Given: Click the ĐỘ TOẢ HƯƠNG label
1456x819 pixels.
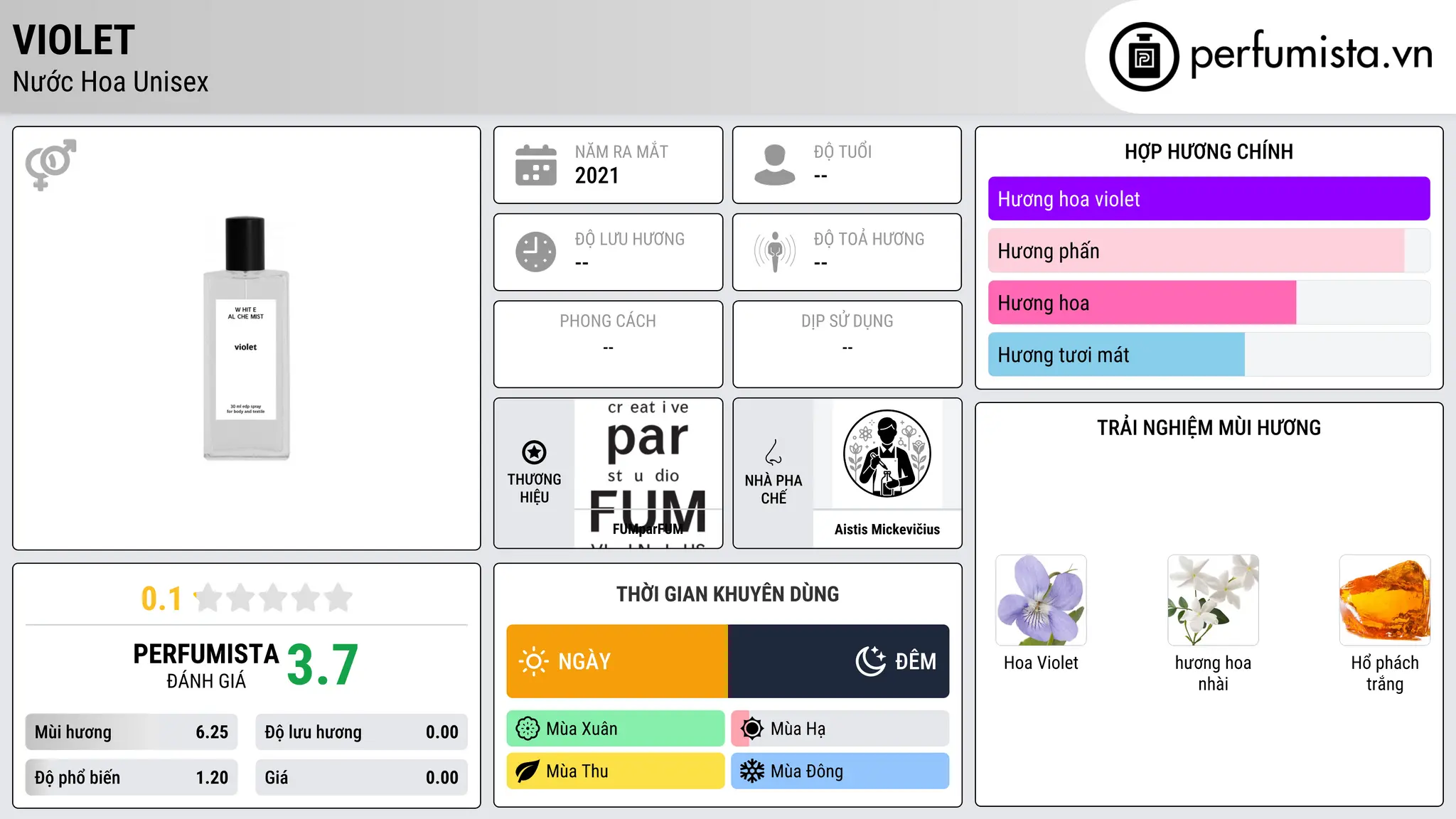Looking at the screenshot, I should [x=869, y=240].
